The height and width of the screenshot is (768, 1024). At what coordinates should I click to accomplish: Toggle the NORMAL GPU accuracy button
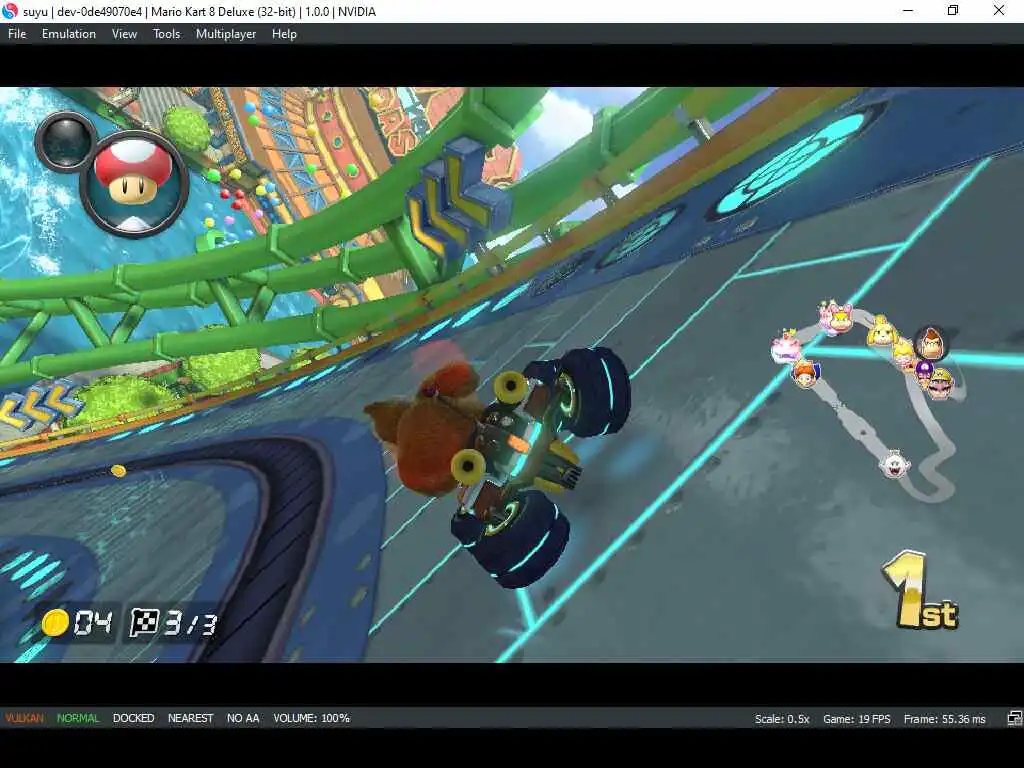[78, 718]
